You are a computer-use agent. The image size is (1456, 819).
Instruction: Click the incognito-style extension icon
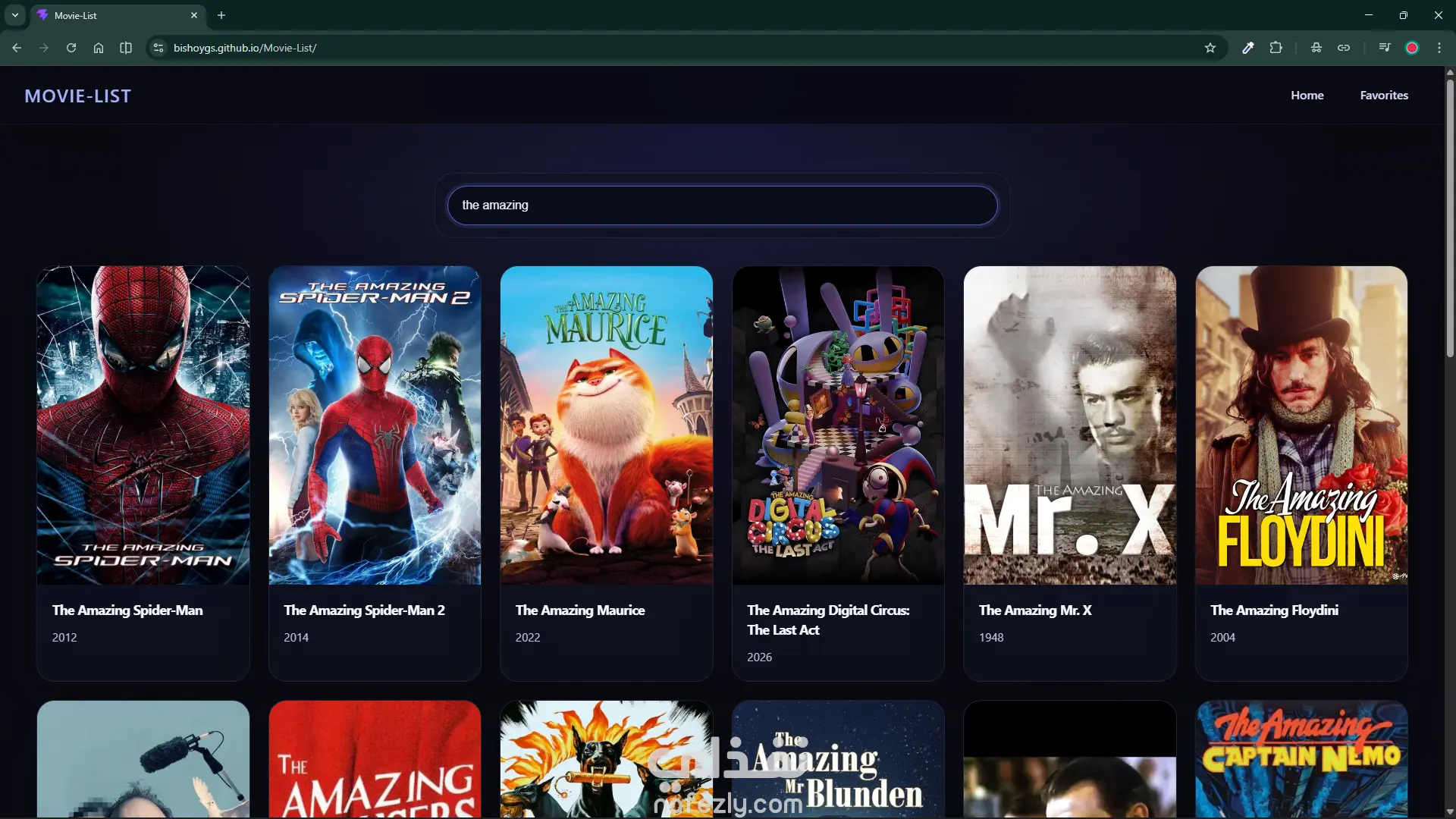(x=1316, y=48)
